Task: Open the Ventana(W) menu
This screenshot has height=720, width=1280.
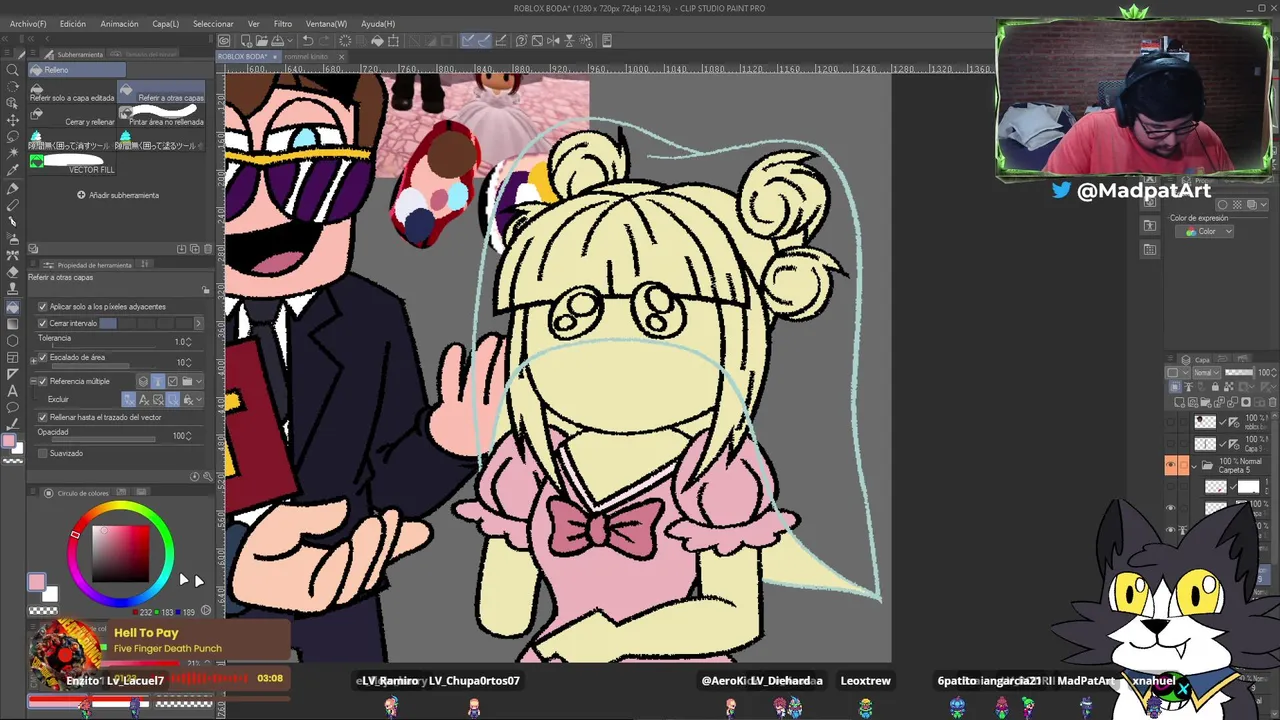Action: 326,23
